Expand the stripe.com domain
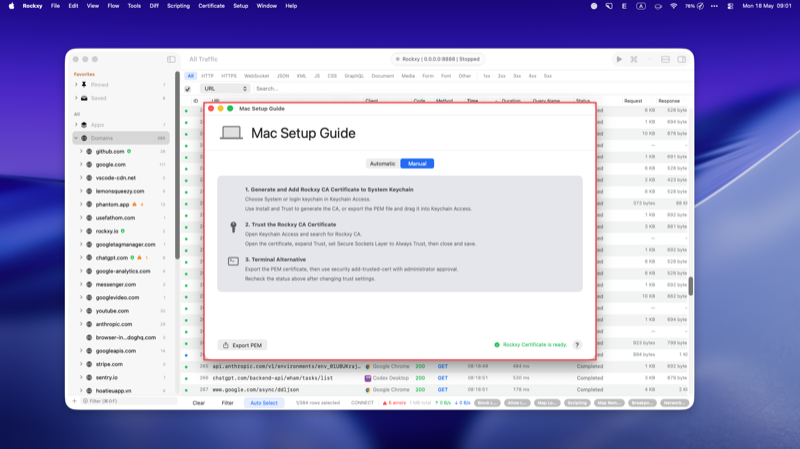 click(81, 364)
